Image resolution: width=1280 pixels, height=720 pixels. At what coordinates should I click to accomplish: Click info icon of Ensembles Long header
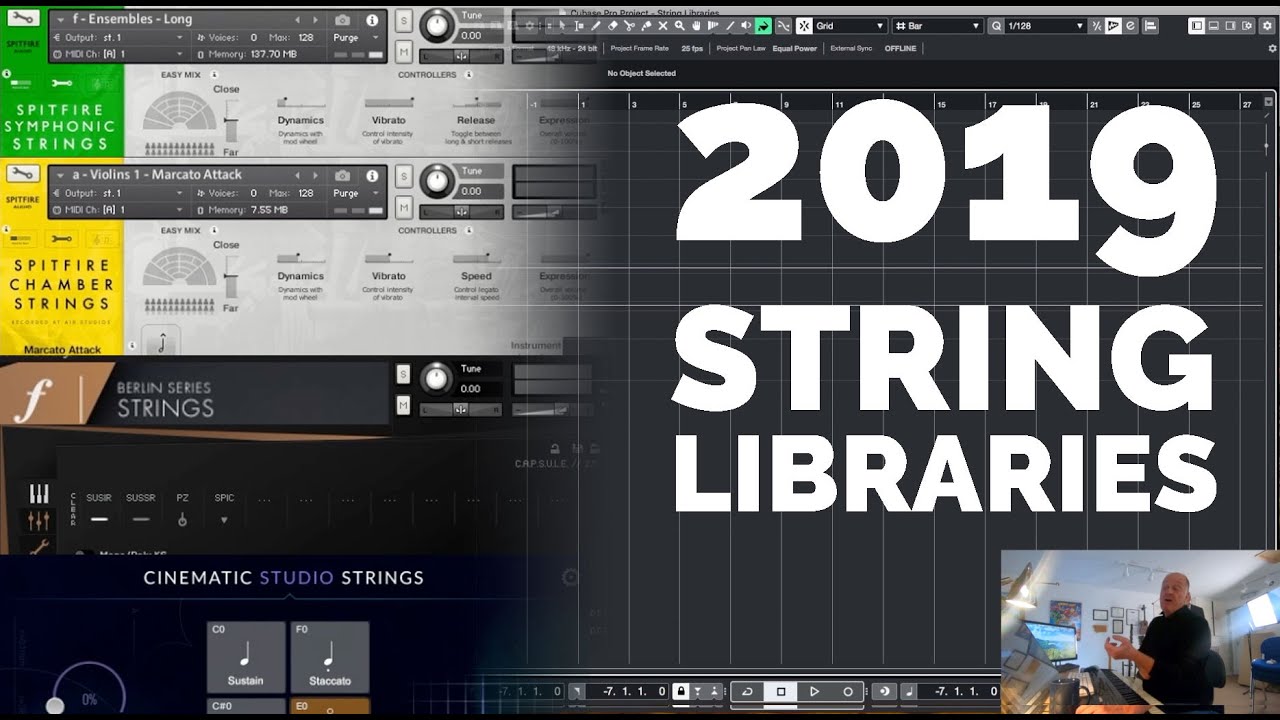[372, 19]
